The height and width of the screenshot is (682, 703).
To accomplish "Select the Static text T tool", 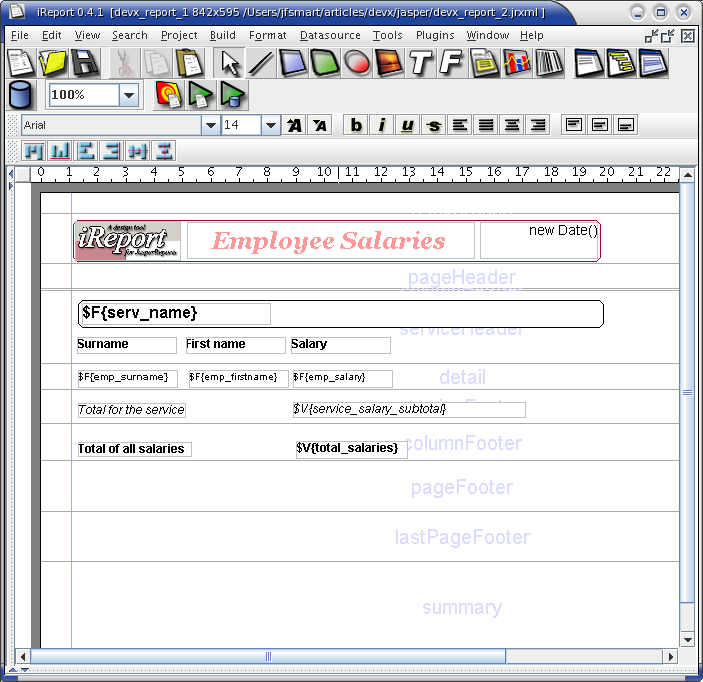I will (x=421, y=63).
